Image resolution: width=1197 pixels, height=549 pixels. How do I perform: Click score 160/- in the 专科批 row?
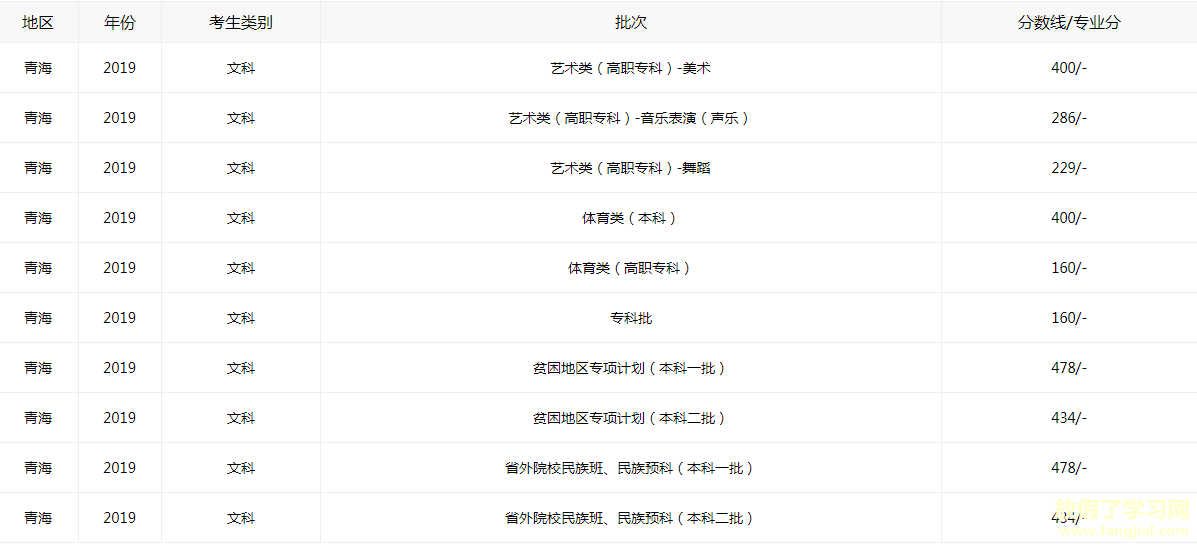point(1069,318)
